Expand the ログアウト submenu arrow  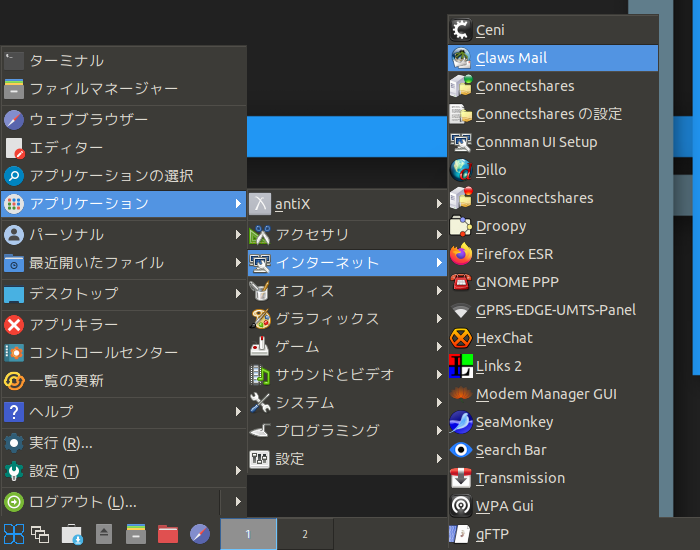coord(238,502)
